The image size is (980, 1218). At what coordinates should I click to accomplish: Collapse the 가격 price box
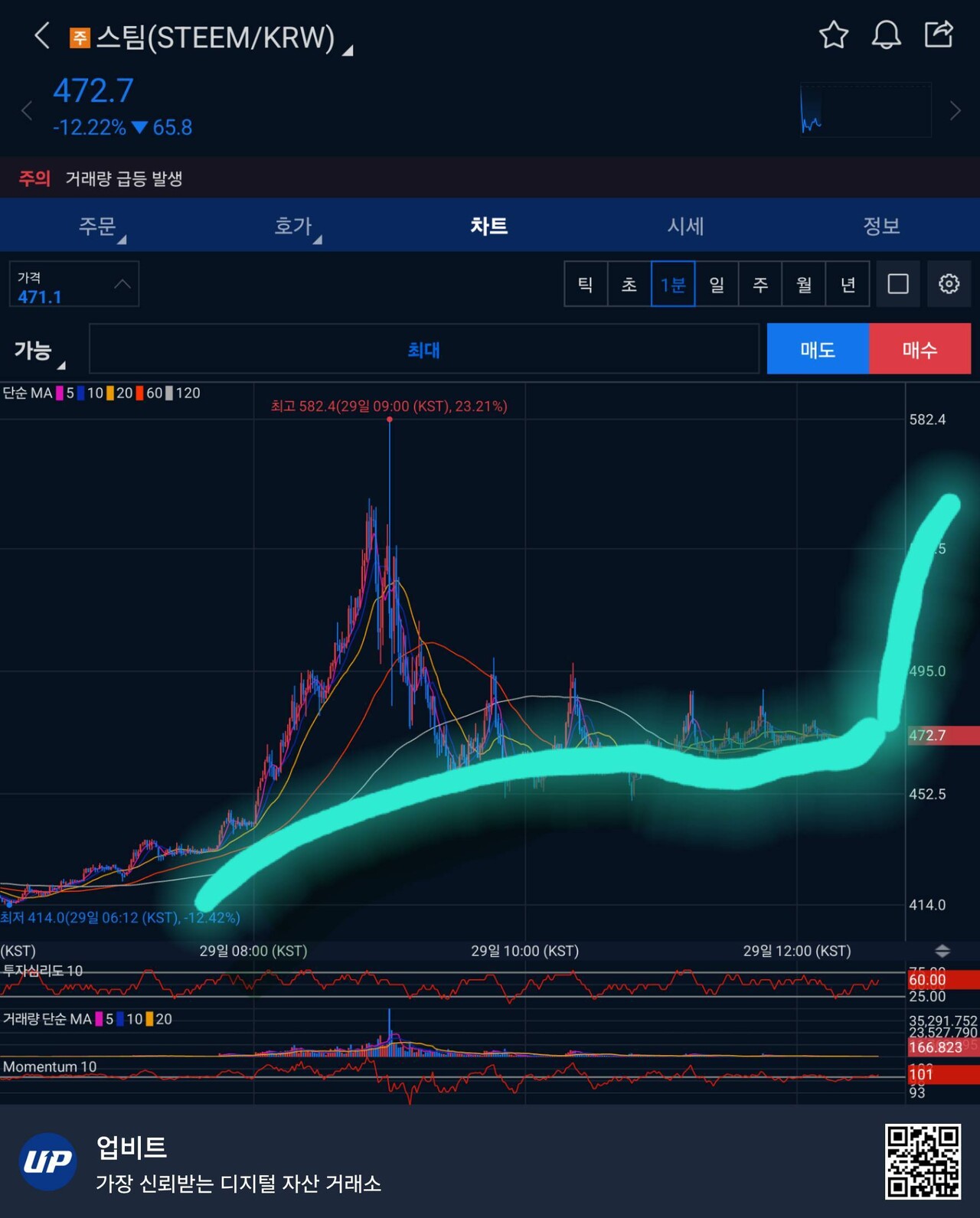point(122,284)
